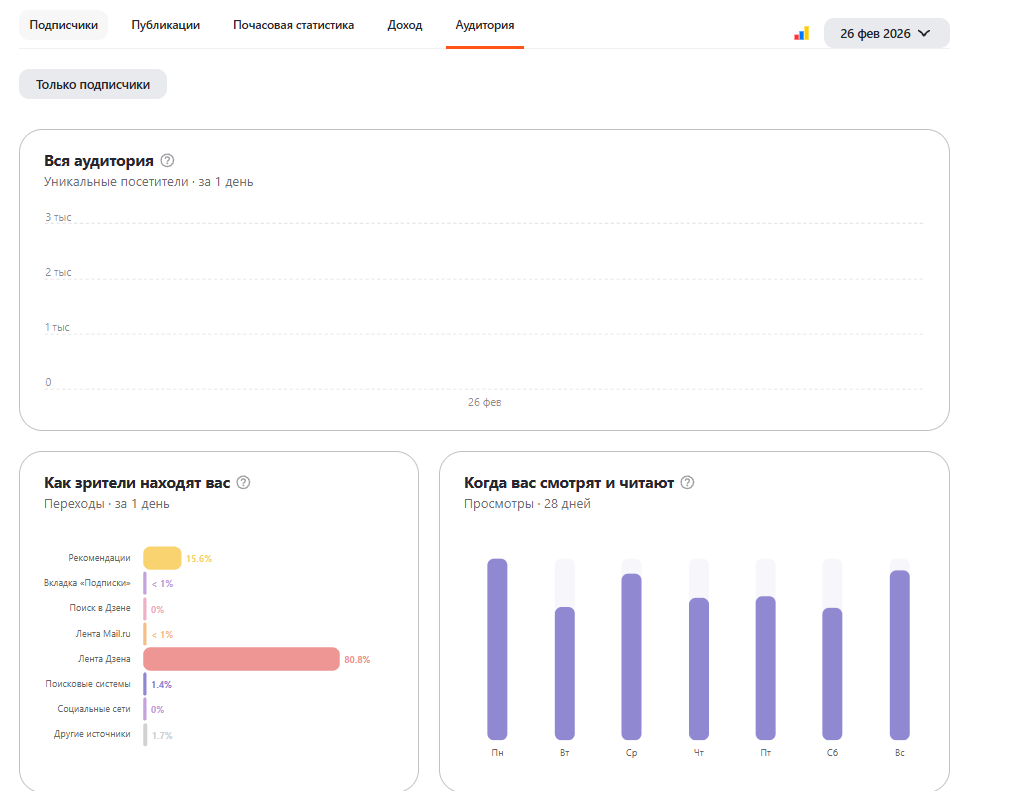Select the yellow Рекомендации bar

point(162,558)
